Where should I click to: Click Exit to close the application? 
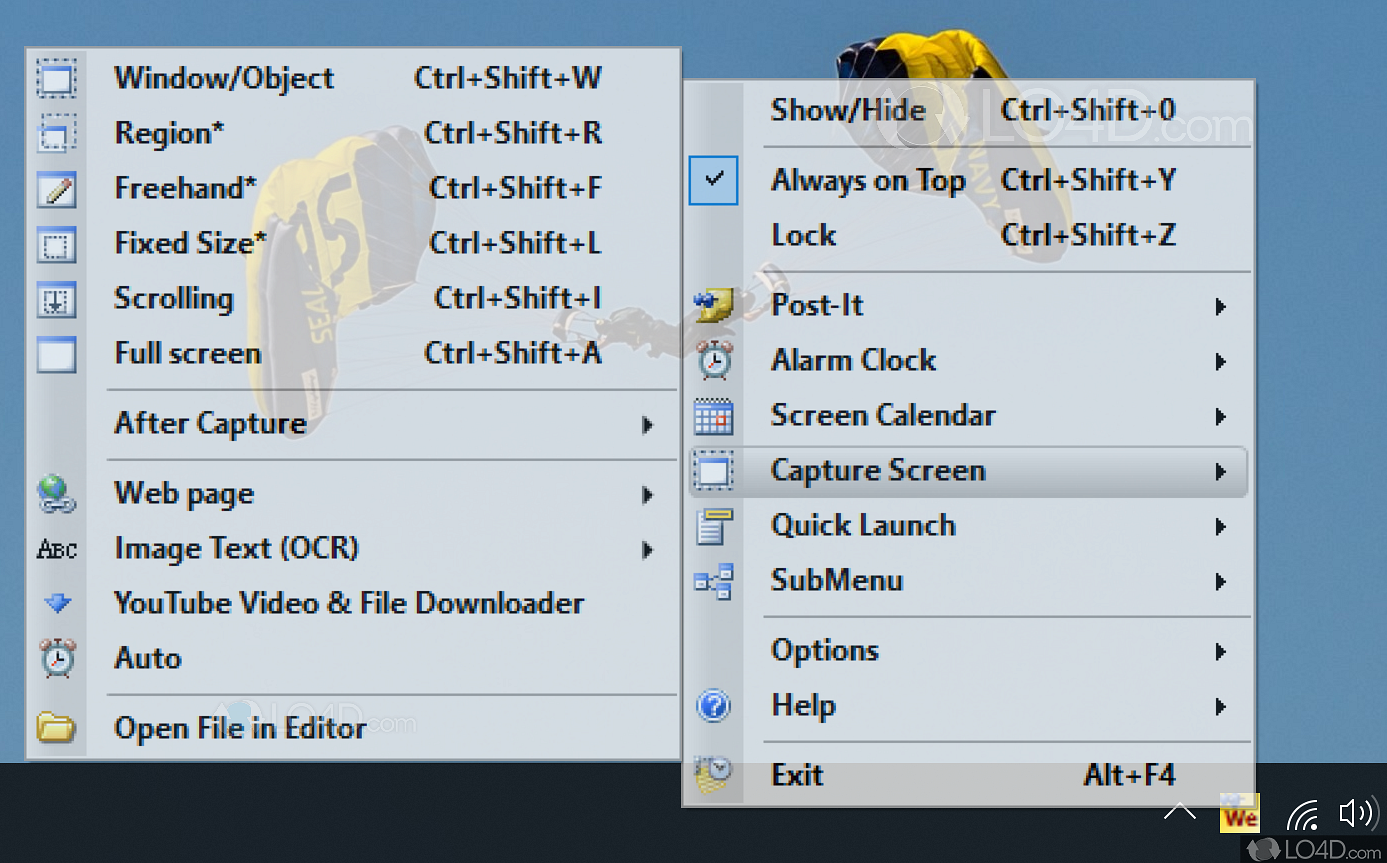tap(797, 774)
